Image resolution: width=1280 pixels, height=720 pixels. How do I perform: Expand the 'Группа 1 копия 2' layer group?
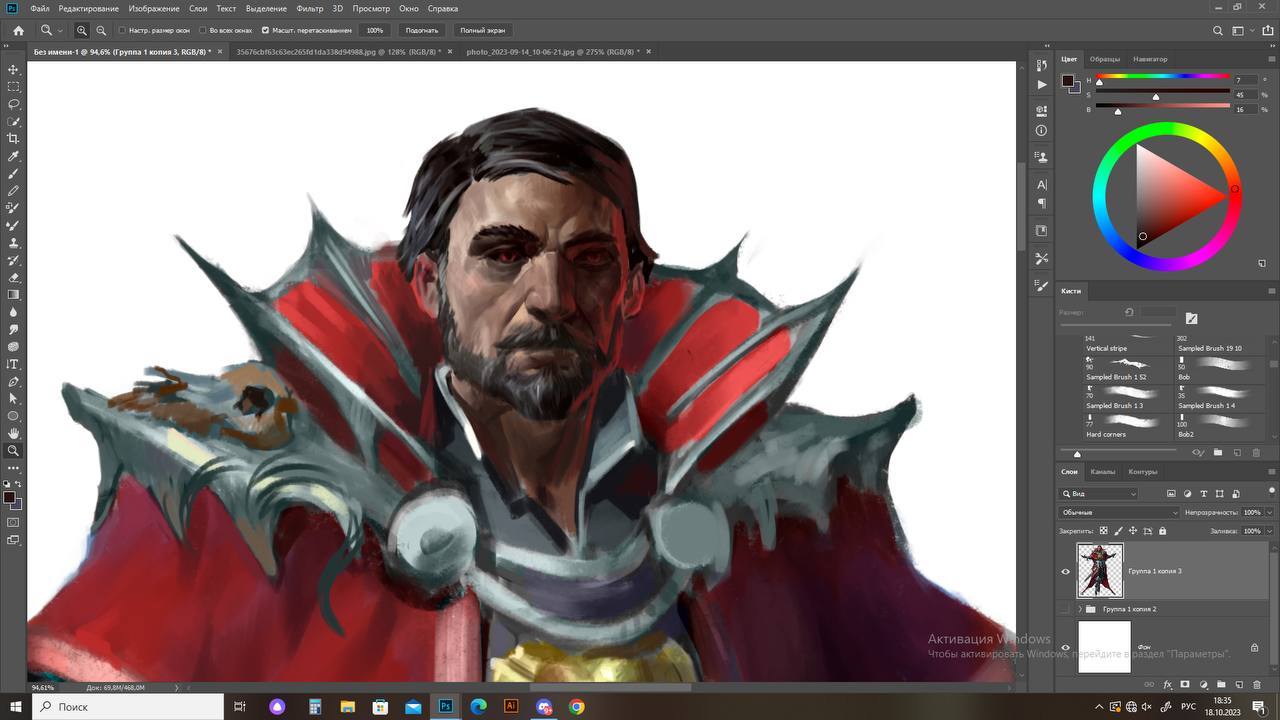point(1079,609)
